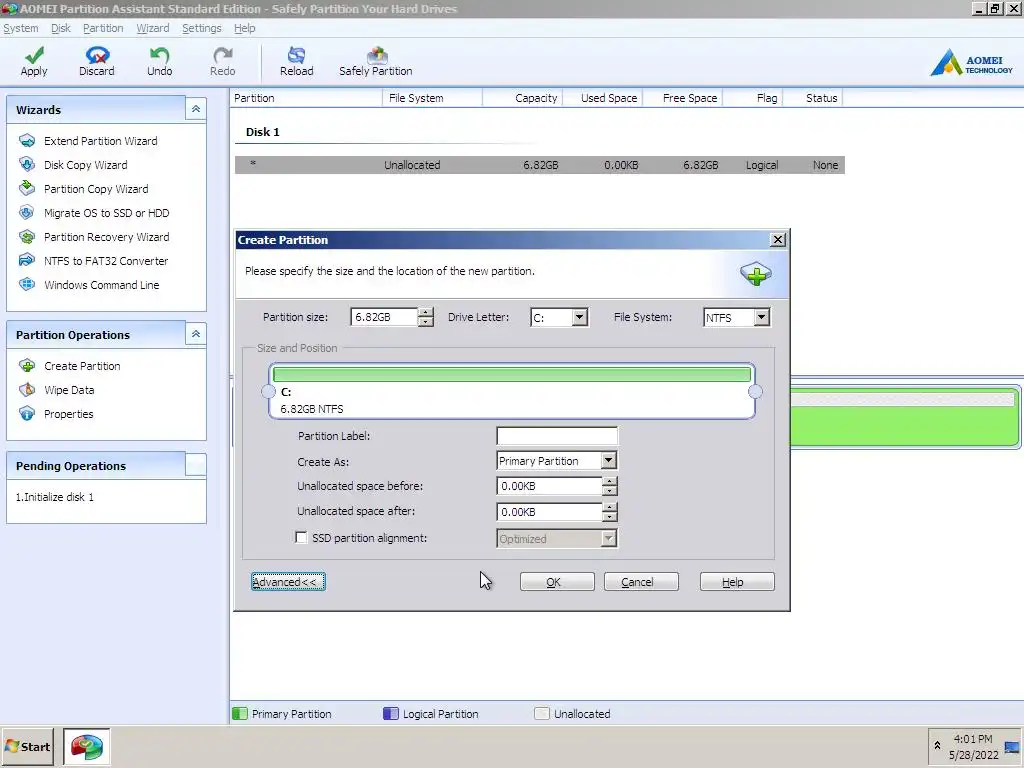Viewport: 1024px width, 768px height.
Task: Select the Unallocated row under Disk 1
Action: (x=539, y=165)
